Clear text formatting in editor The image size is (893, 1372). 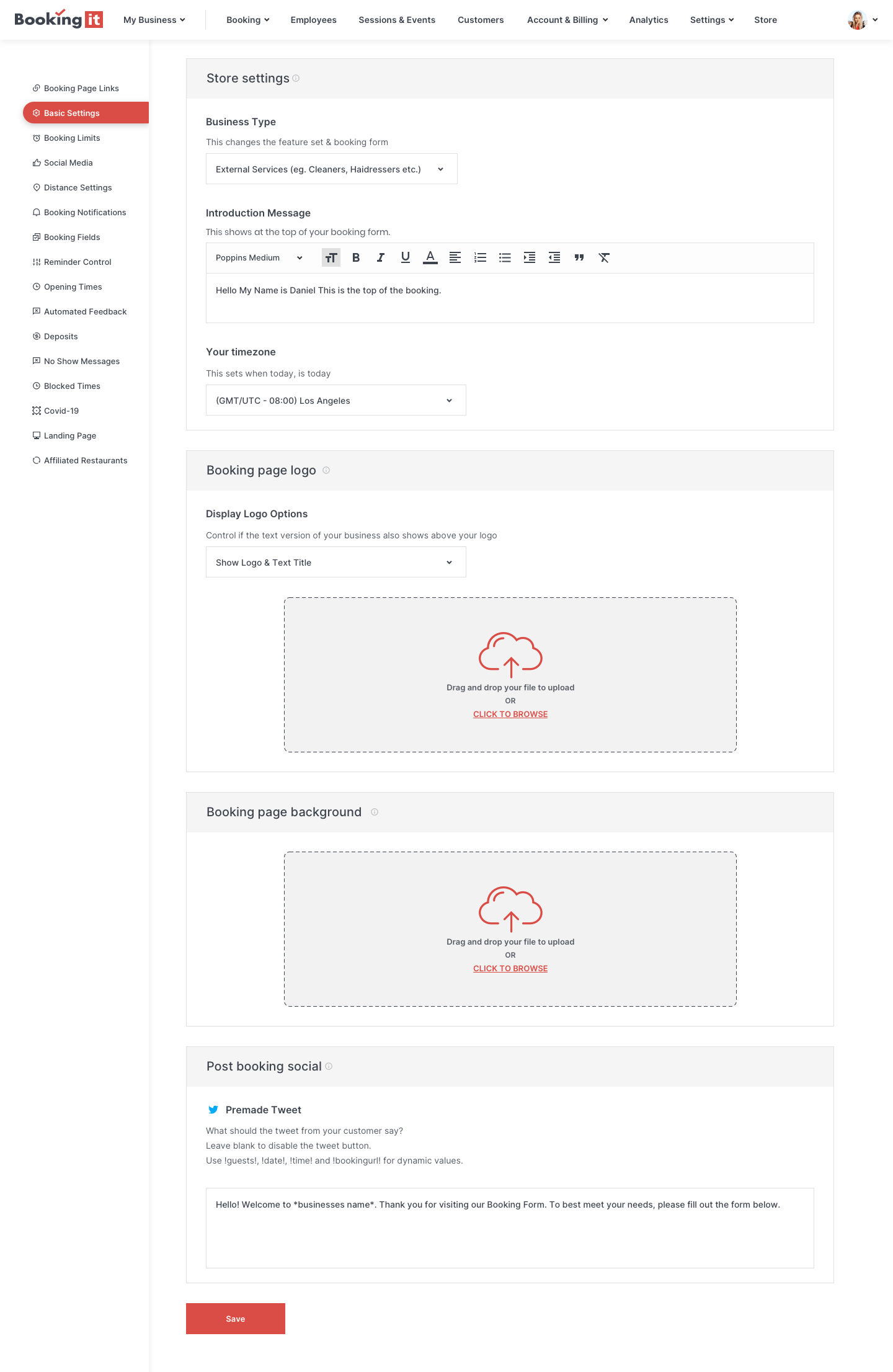(604, 257)
